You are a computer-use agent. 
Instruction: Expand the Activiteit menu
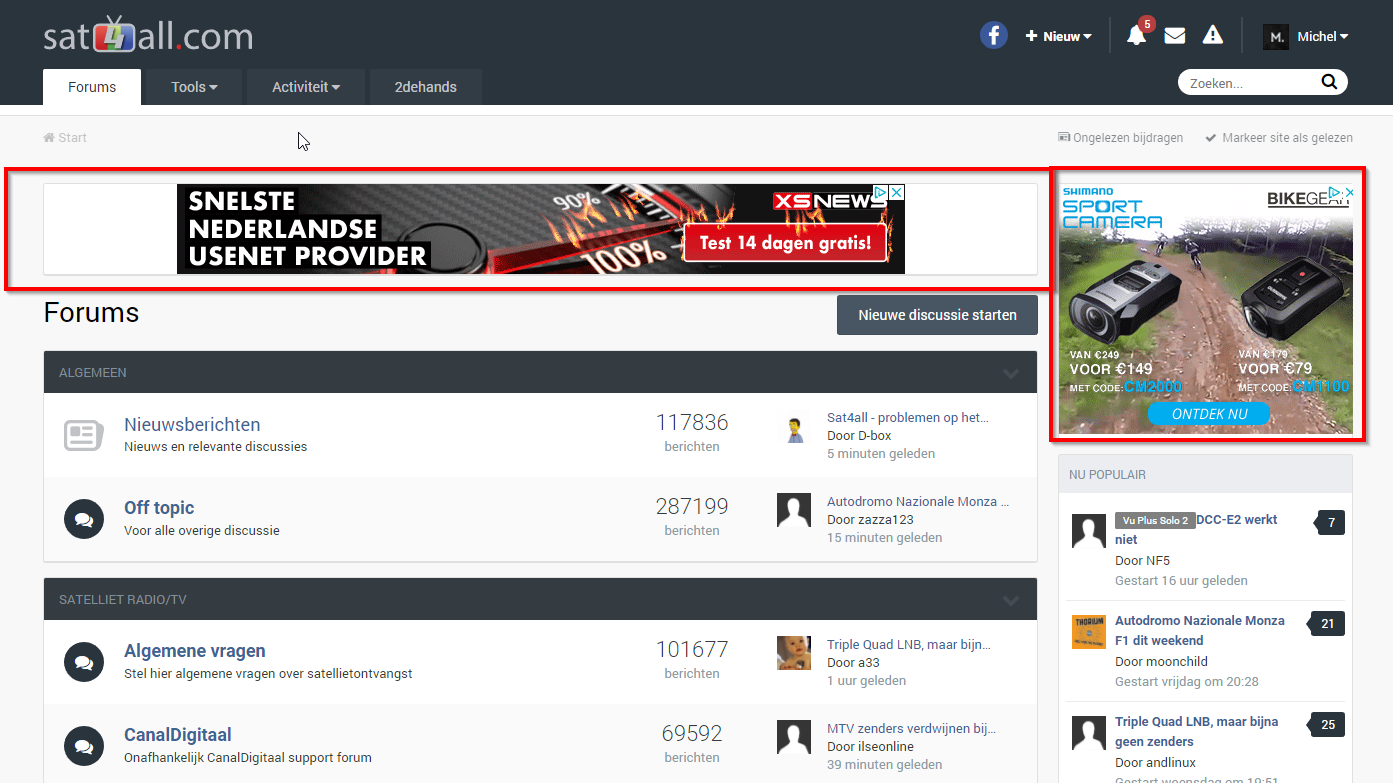(x=306, y=87)
